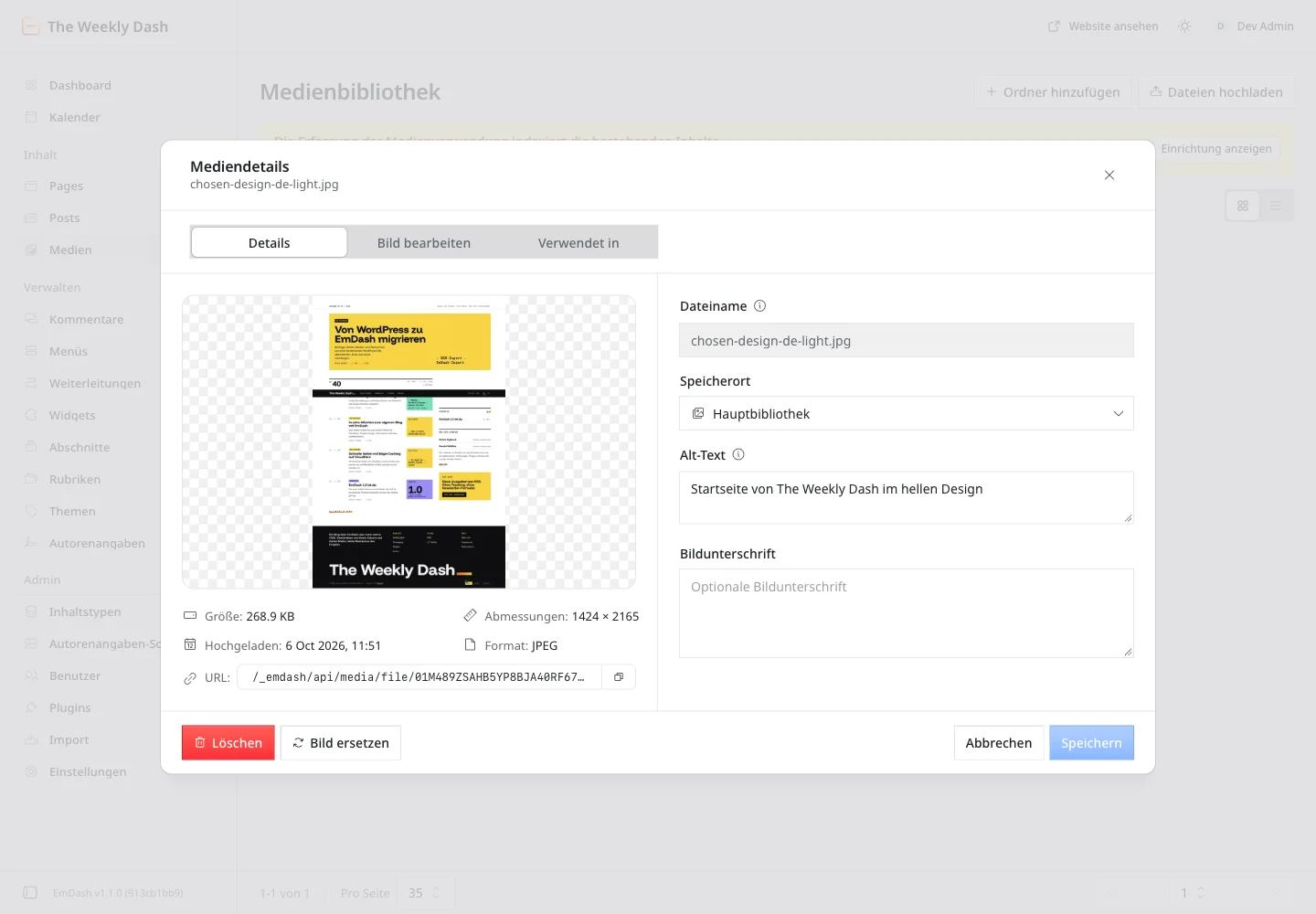
Task: Open Kommentare in the sidebar
Action: pyautogui.click(x=86, y=320)
